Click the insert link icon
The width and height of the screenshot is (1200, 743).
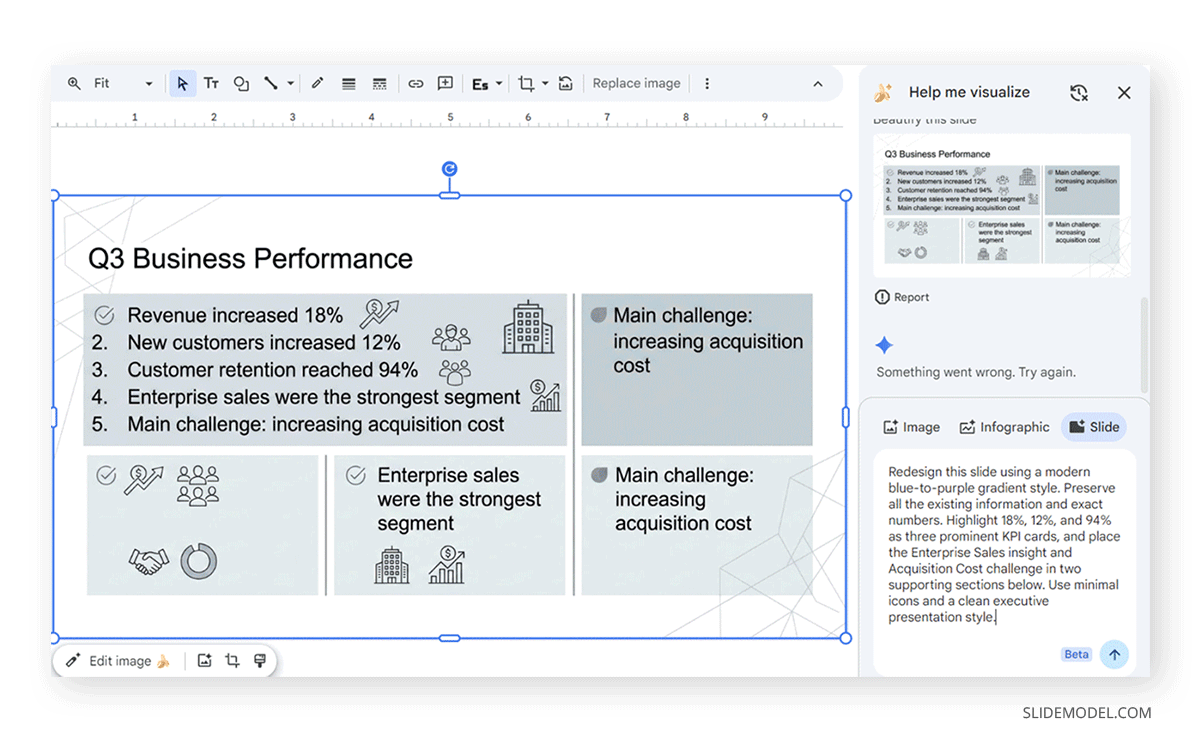(415, 84)
